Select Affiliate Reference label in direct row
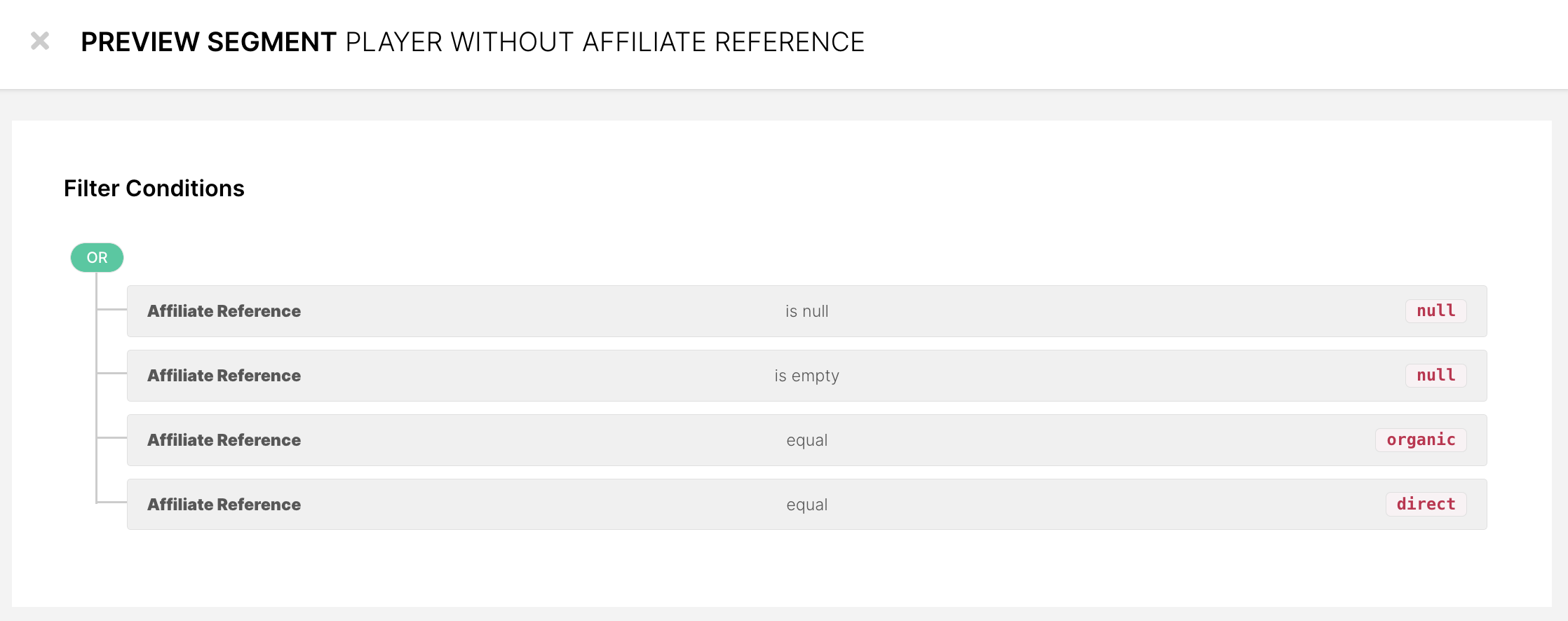1568x621 pixels. coord(224,505)
